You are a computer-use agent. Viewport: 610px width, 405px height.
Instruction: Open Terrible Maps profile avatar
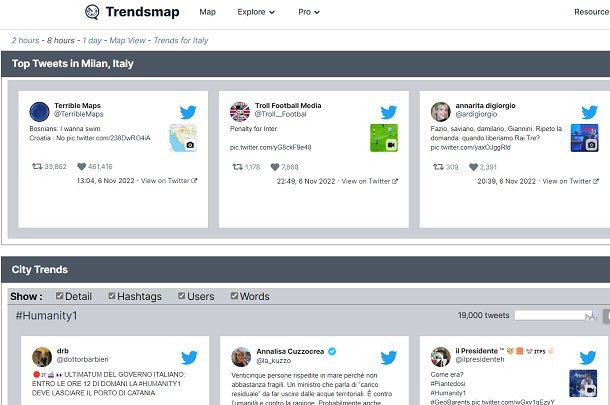[x=39, y=112]
